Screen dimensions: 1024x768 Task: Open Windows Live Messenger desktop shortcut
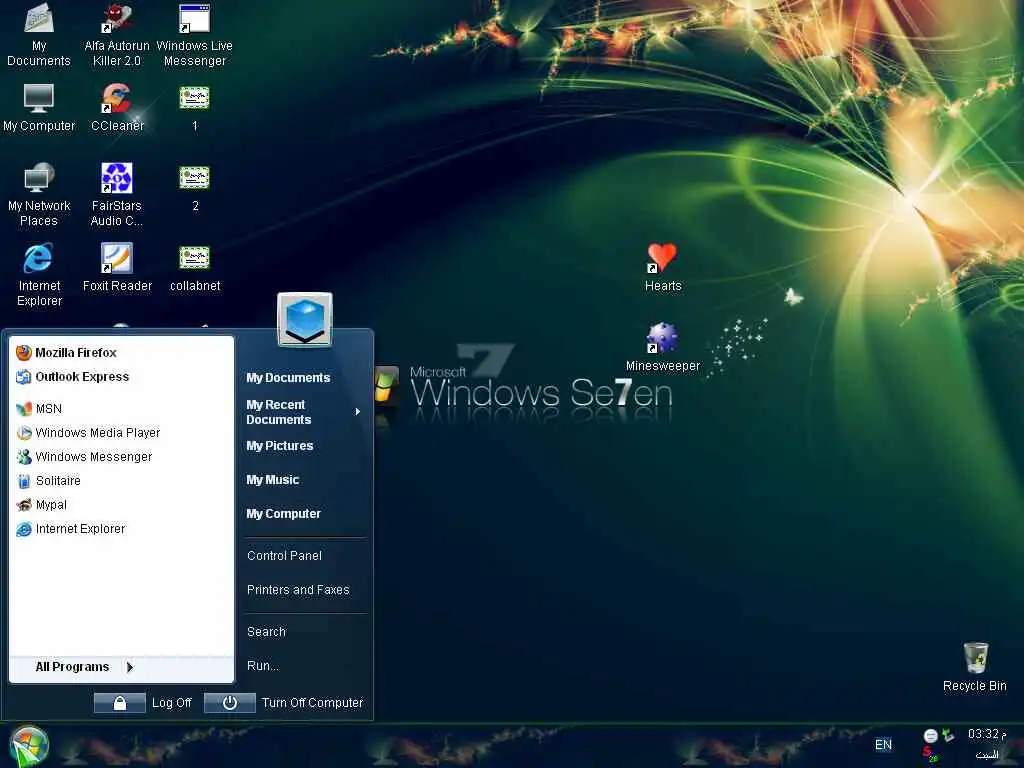click(195, 34)
